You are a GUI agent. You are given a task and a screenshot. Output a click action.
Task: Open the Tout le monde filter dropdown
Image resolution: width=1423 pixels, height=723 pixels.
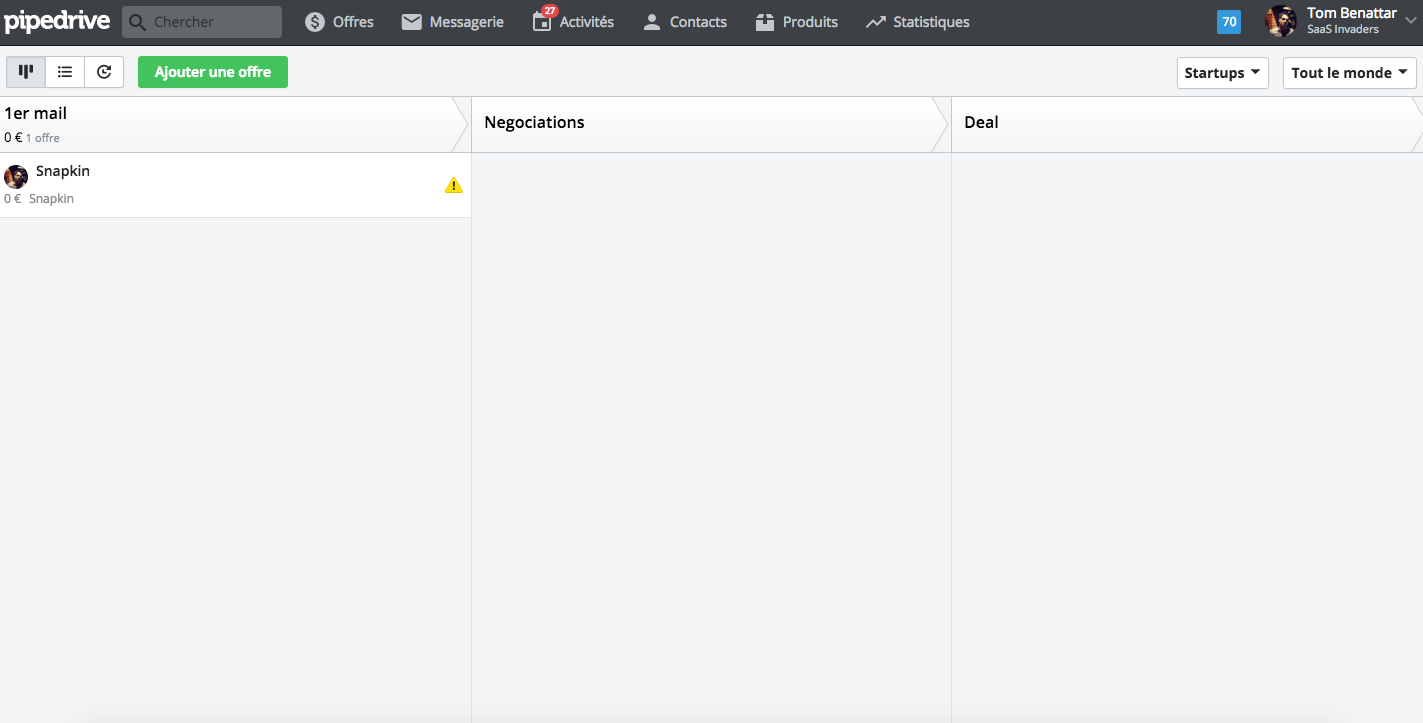[1349, 73]
